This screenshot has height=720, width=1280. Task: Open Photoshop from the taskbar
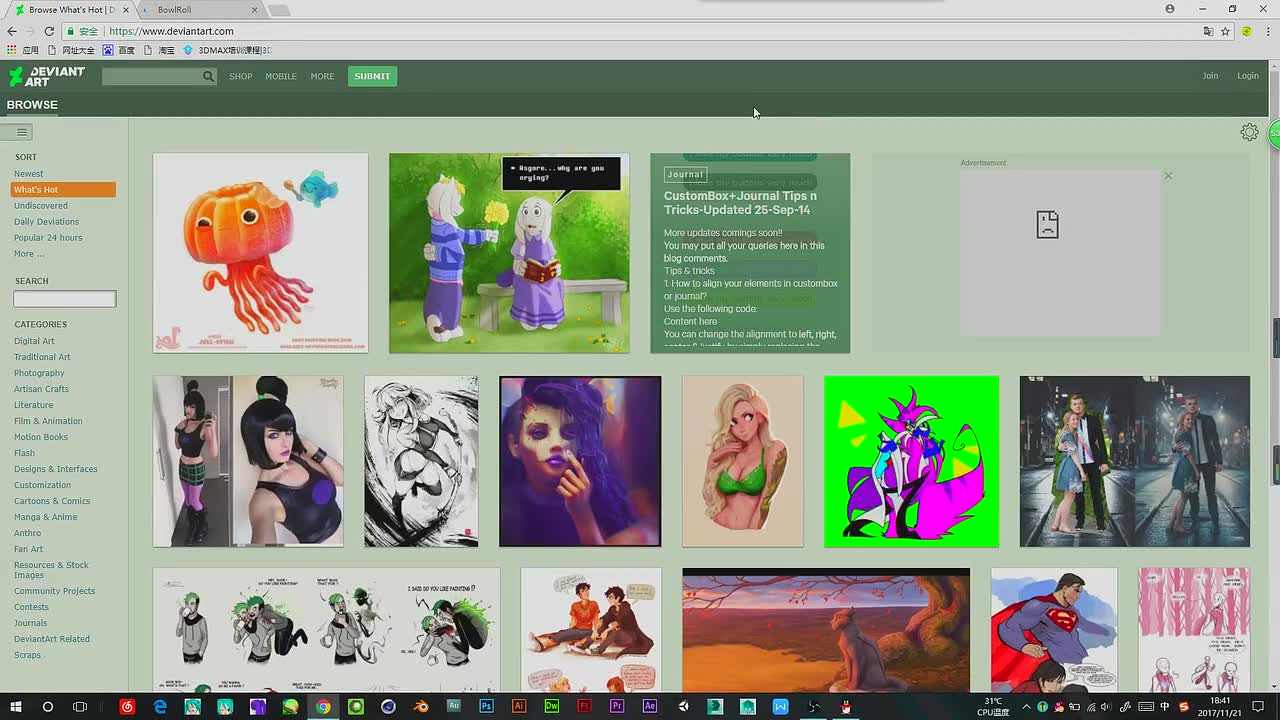coord(486,707)
